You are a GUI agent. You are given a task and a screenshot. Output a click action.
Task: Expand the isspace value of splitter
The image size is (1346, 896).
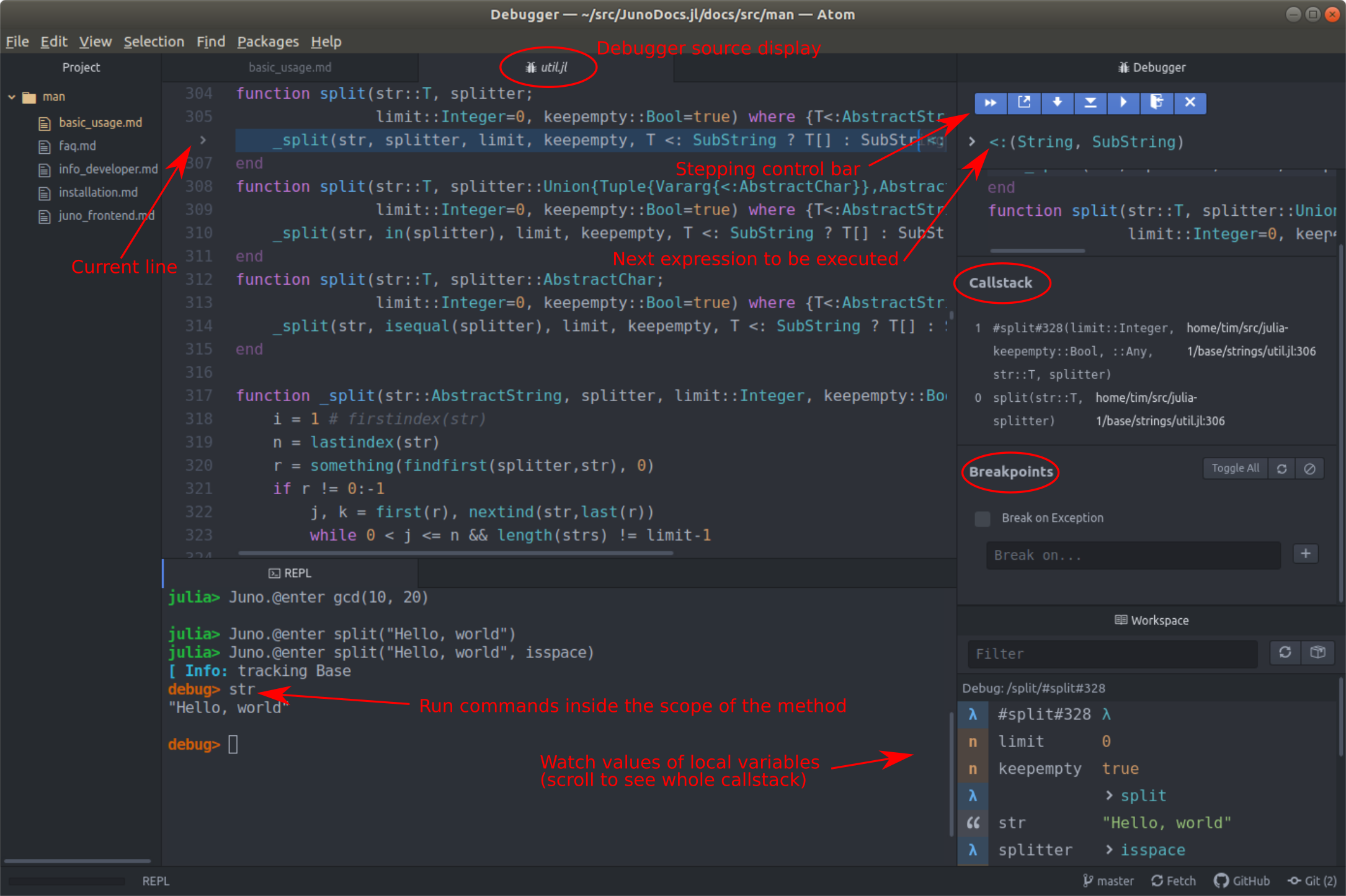pyautogui.click(x=1109, y=850)
